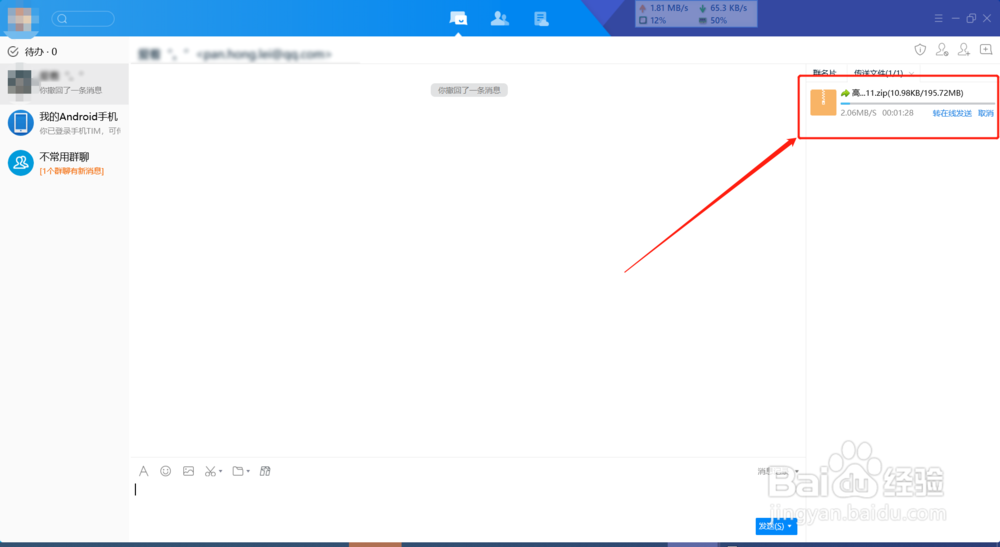Expand the send button options arrow
Image resolution: width=1000 pixels, height=547 pixels.
tap(790, 526)
